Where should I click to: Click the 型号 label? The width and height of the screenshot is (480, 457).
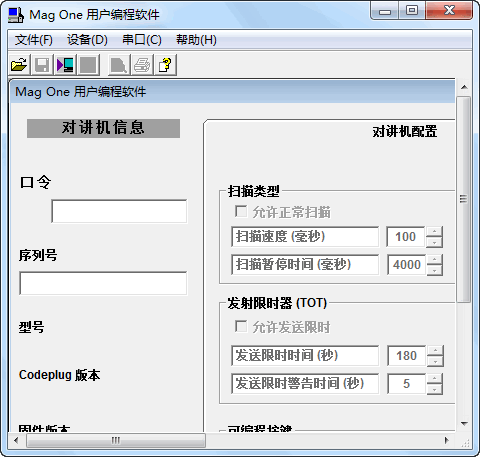click(x=31, y=327)
